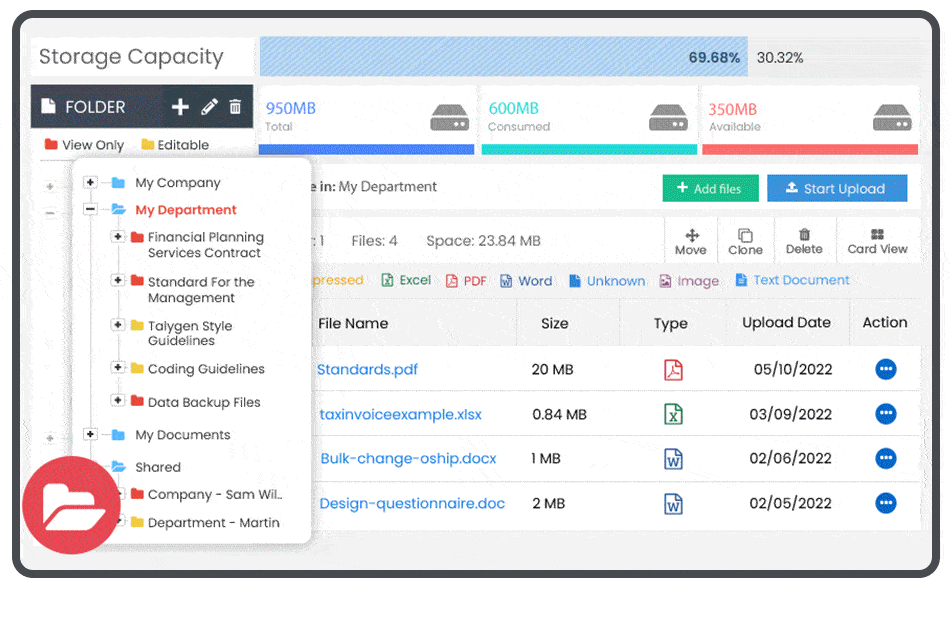Screen dimensions: 950x621
Task: Select the Image filter label
Action: pos(689,281)
